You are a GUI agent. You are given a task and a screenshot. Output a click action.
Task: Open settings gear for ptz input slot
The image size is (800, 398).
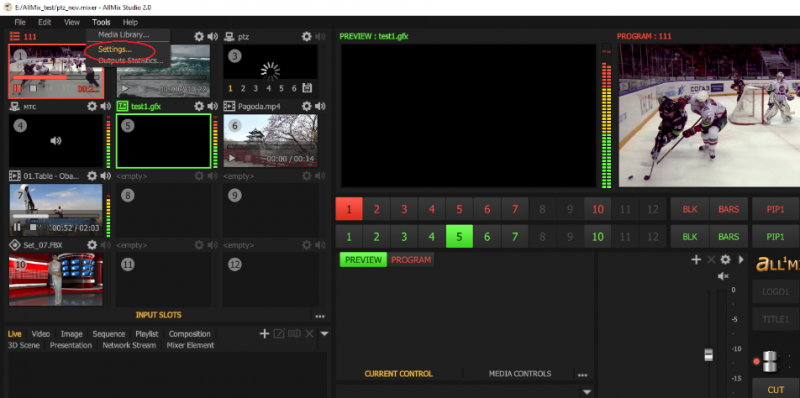point(306,36)
